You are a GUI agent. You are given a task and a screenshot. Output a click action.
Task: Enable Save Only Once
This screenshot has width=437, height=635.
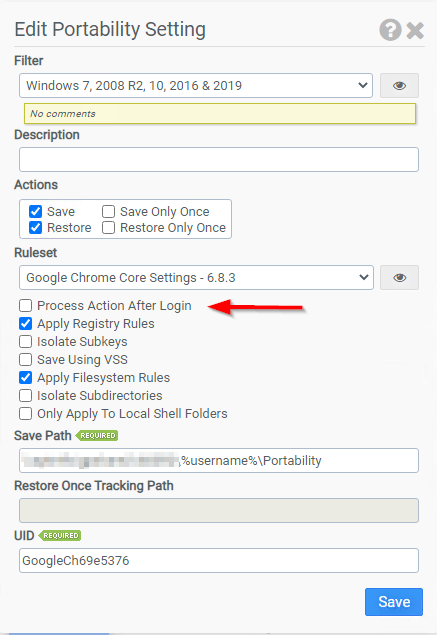(x=108, y=211)
